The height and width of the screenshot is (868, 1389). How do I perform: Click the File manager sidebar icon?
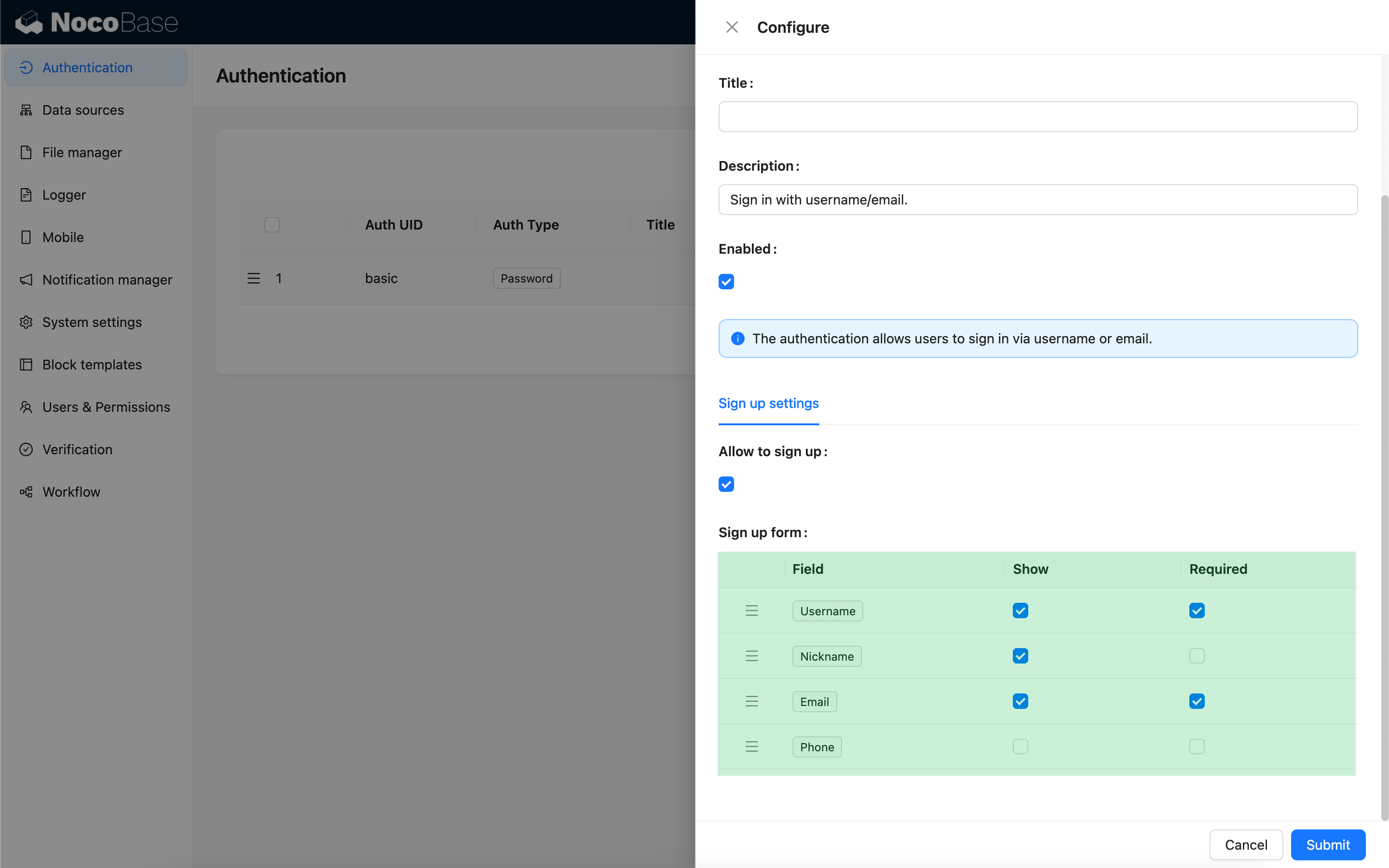pyautogui.click(x=26, y=152)
